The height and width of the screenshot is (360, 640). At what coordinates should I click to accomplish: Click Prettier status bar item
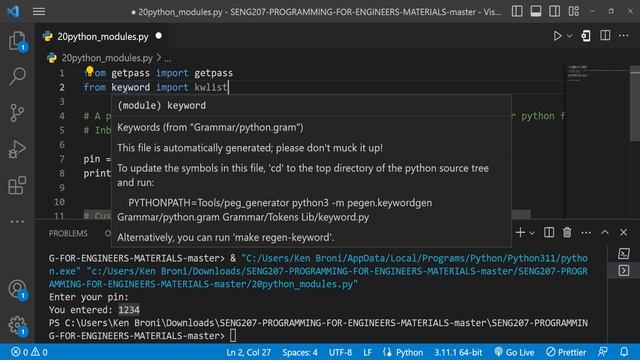click(x=566, y=352)
